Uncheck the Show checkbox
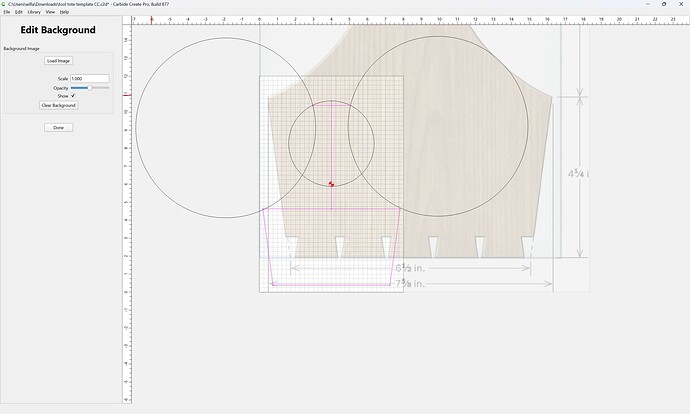 click(73, 95)
